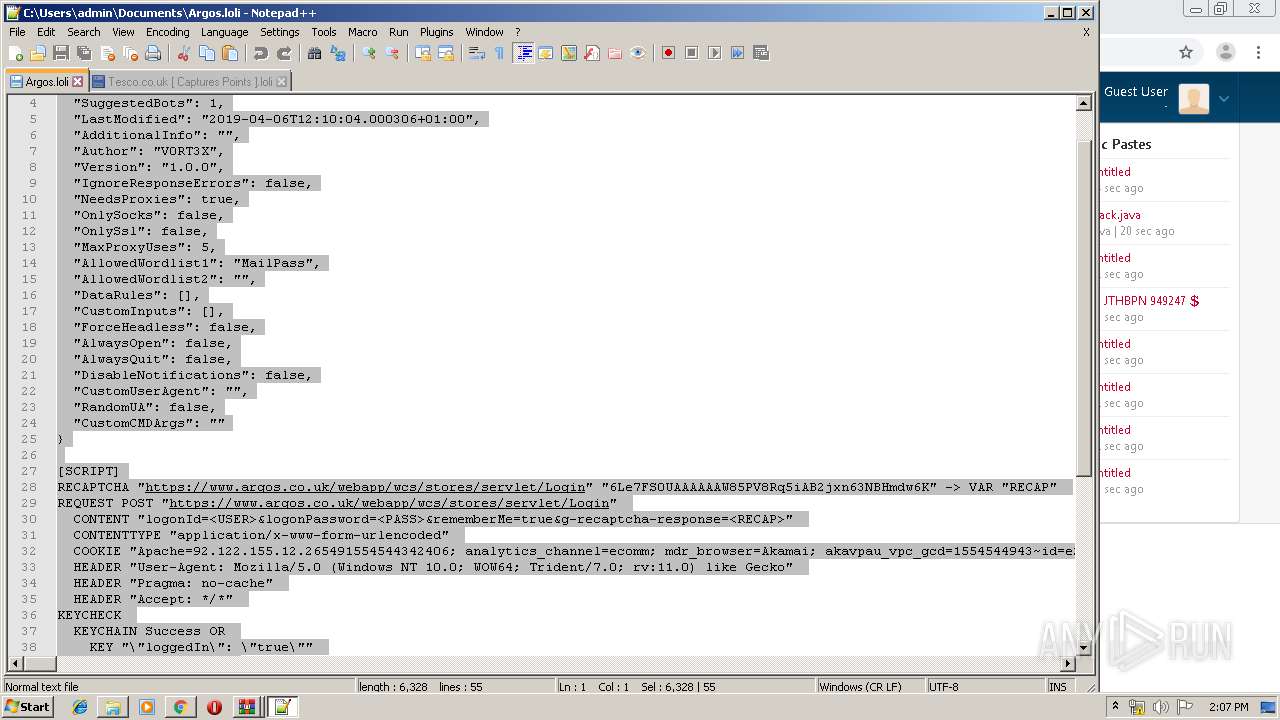Viewport: 1280px width, 720px height.
Task: Open the File menu
Action: pos(17,32)
